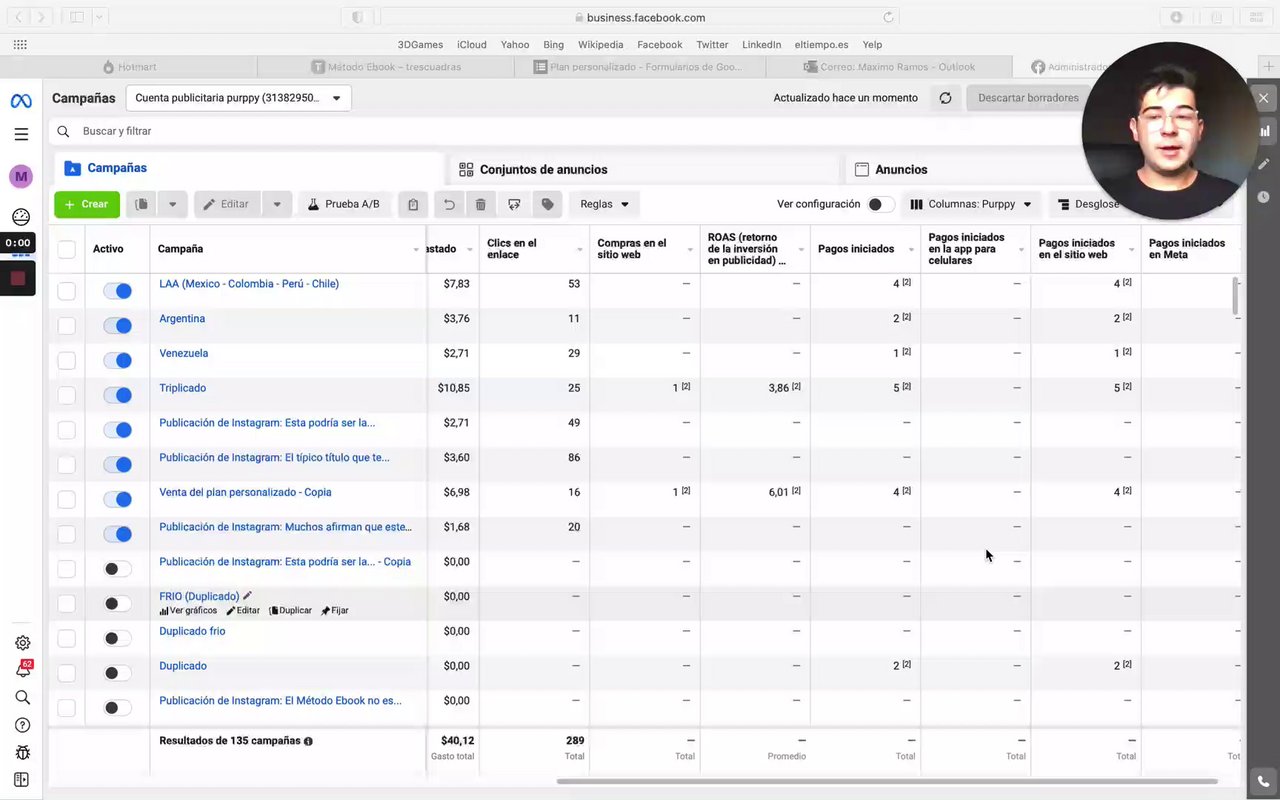
Task: Switch to Método Ebook – trescuadras browser tab
Action: click(385, 67)
